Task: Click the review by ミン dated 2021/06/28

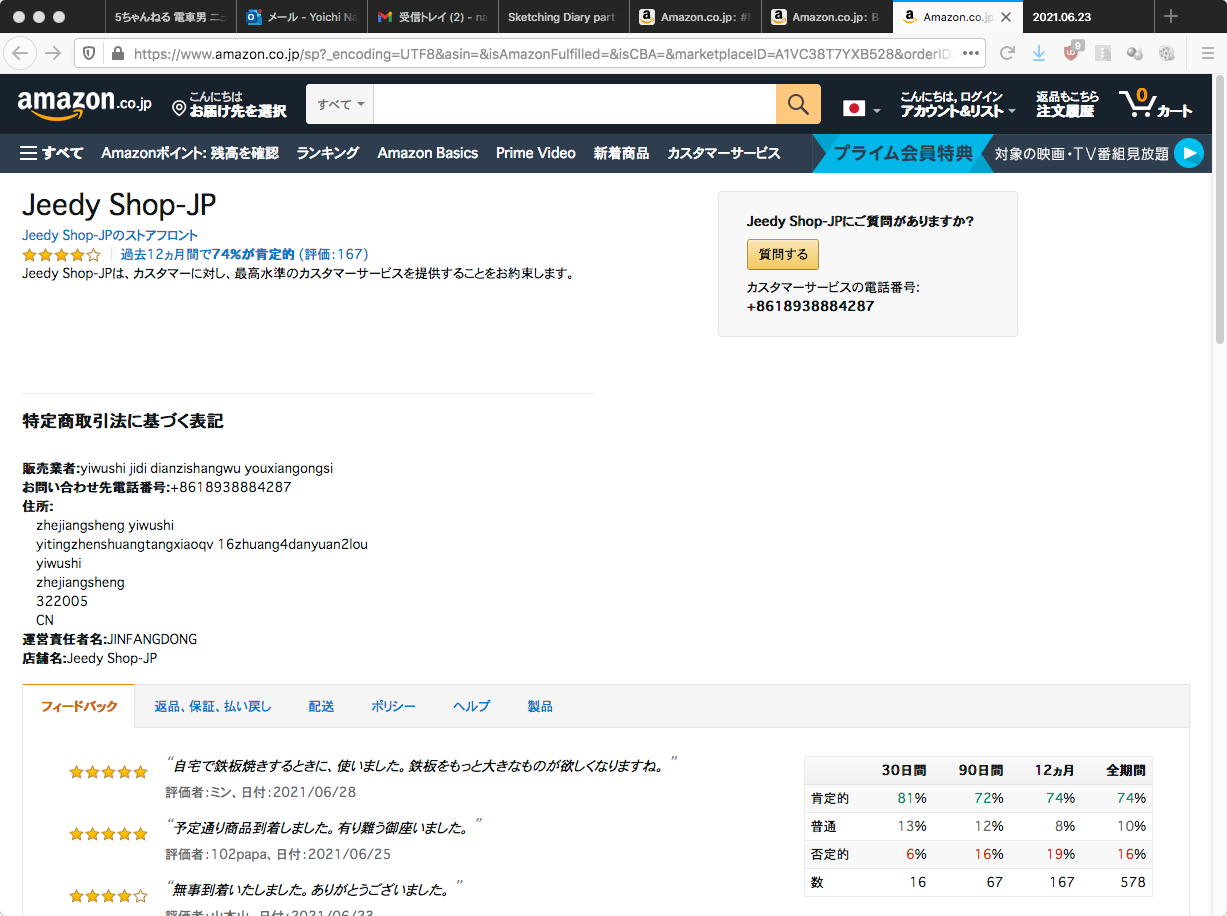Action: [420, 777]
